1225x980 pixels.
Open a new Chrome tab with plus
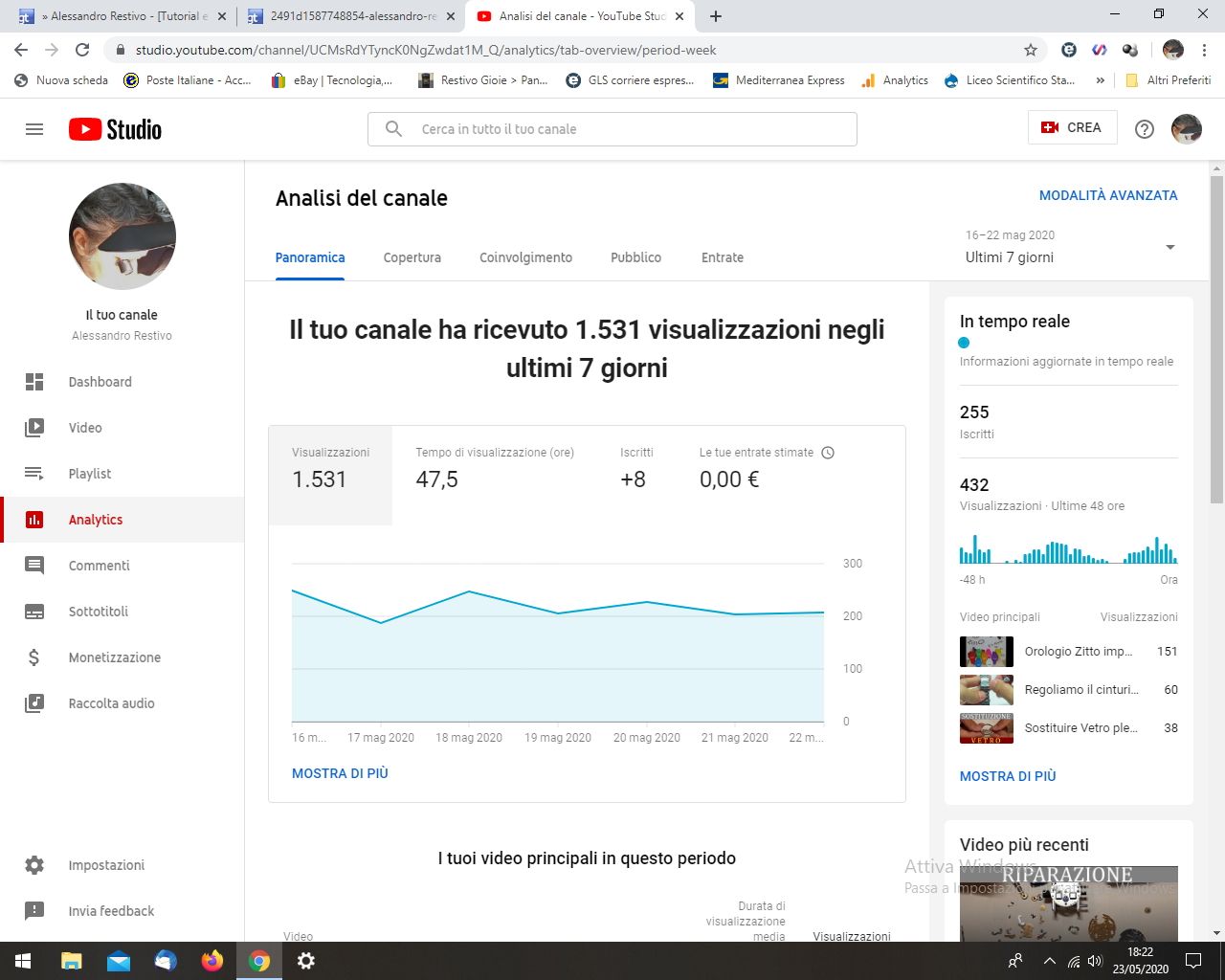click(x=716, y=16)
